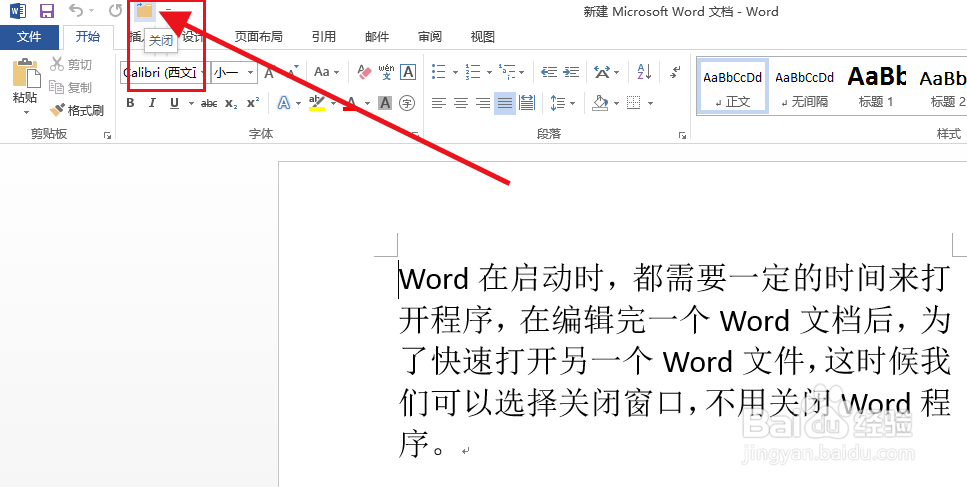The height and width of the screenshot is (487, 967).
Task: Copy selection with 复制
Action: 72,88
